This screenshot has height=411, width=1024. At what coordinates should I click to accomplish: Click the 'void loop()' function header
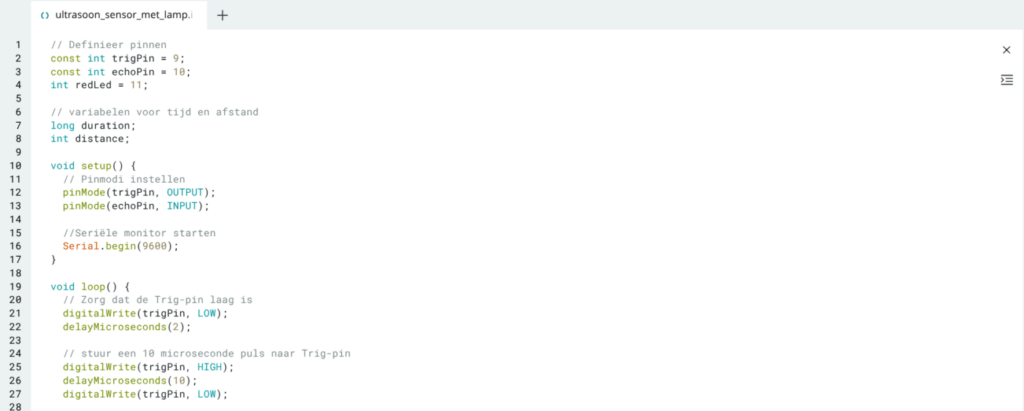point(91,286)
